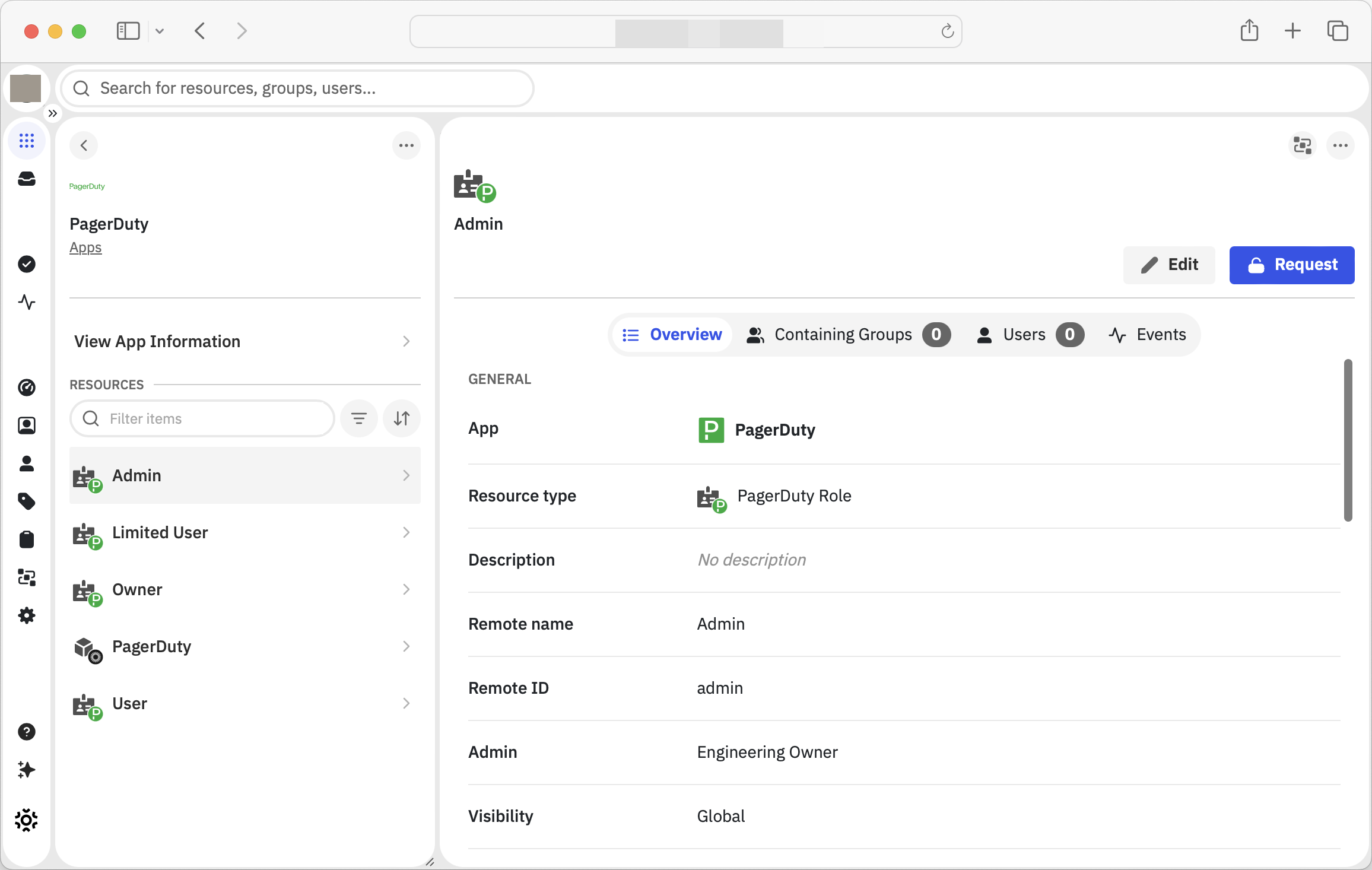Switch to the Containing Groups tab
This screenshot has height=870, width=1372.
point(849,335)
